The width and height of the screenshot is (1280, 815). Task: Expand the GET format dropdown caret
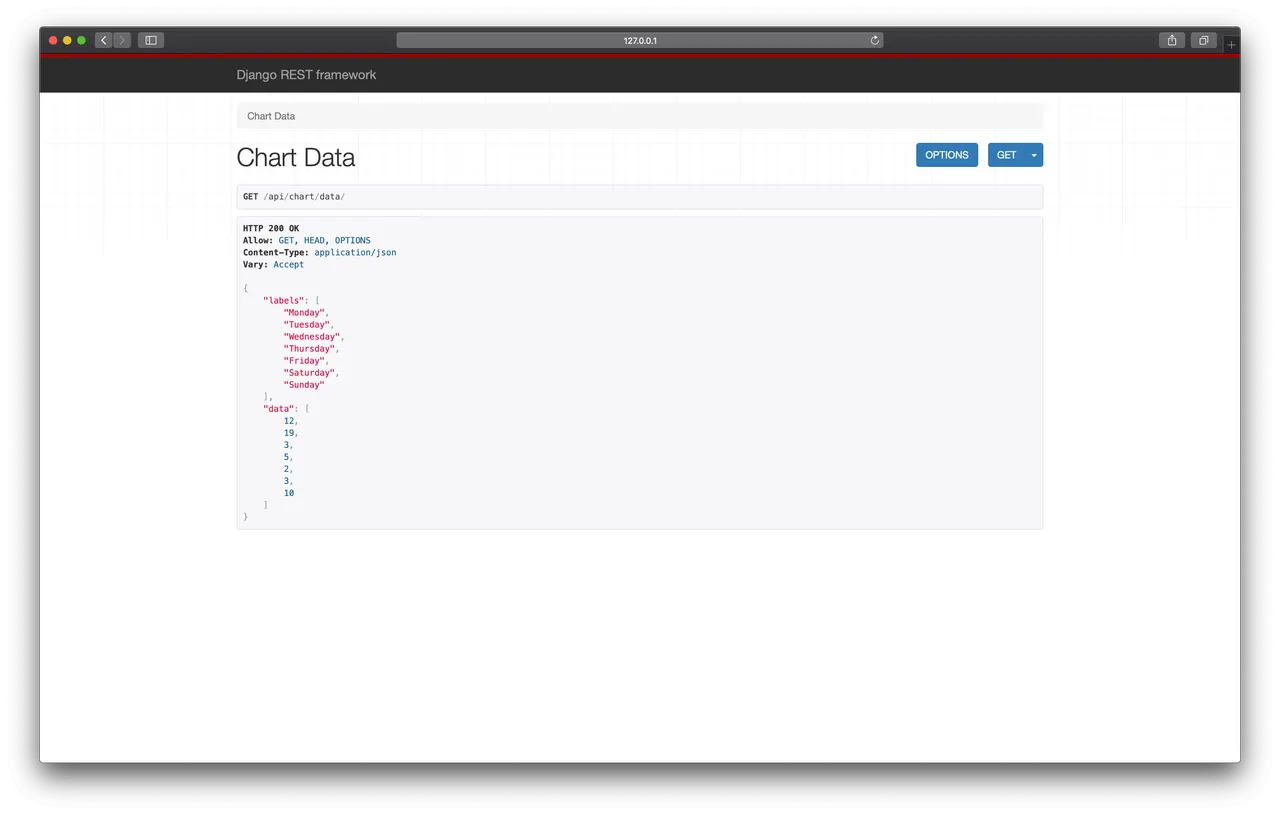[1034, 155]
